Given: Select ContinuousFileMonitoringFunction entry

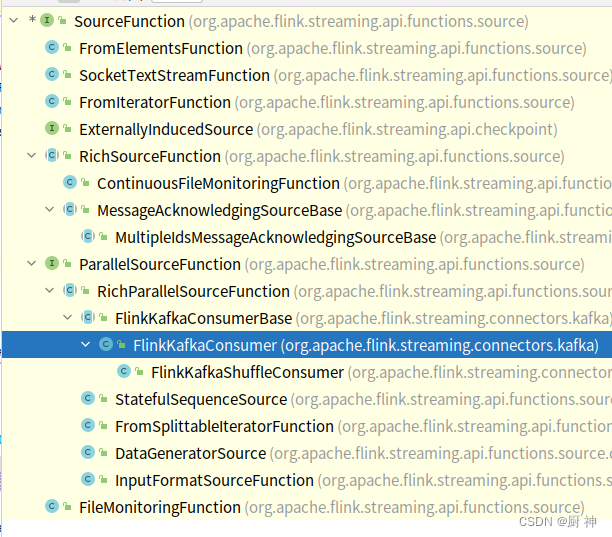Looking at the screenshot, I should 218,183.
